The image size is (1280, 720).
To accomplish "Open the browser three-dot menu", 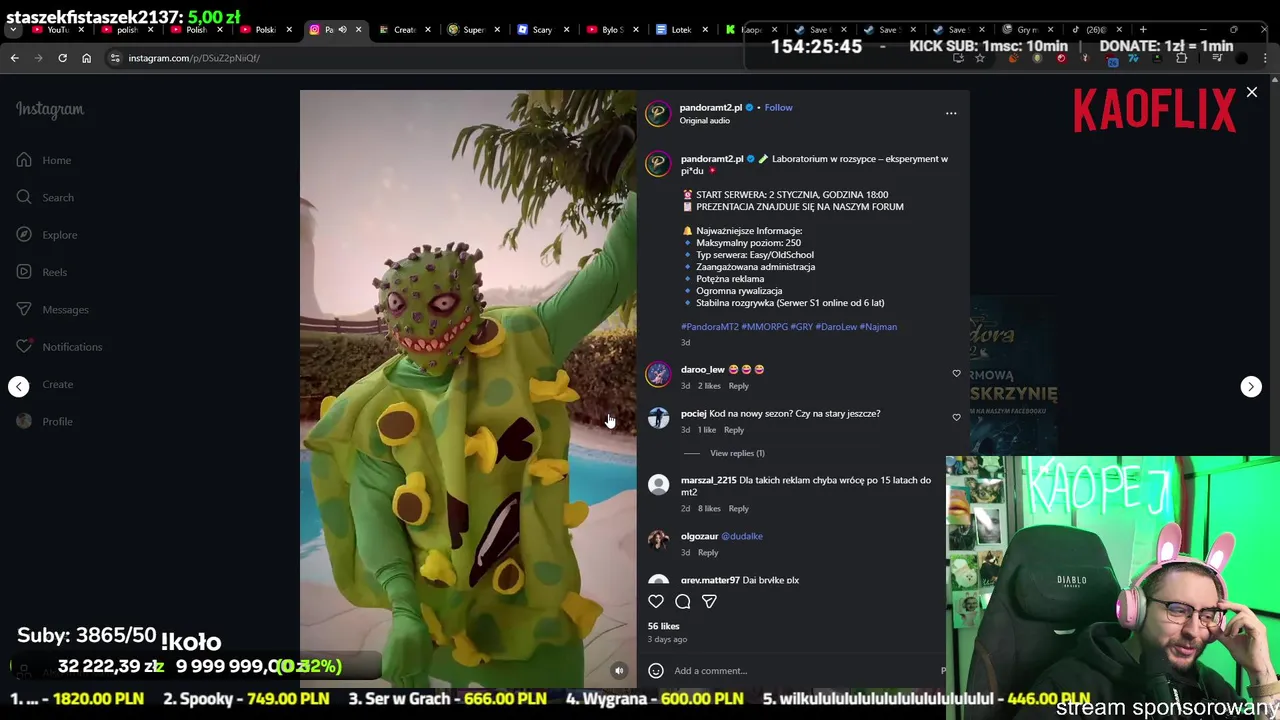I will tap(1265, 58).
